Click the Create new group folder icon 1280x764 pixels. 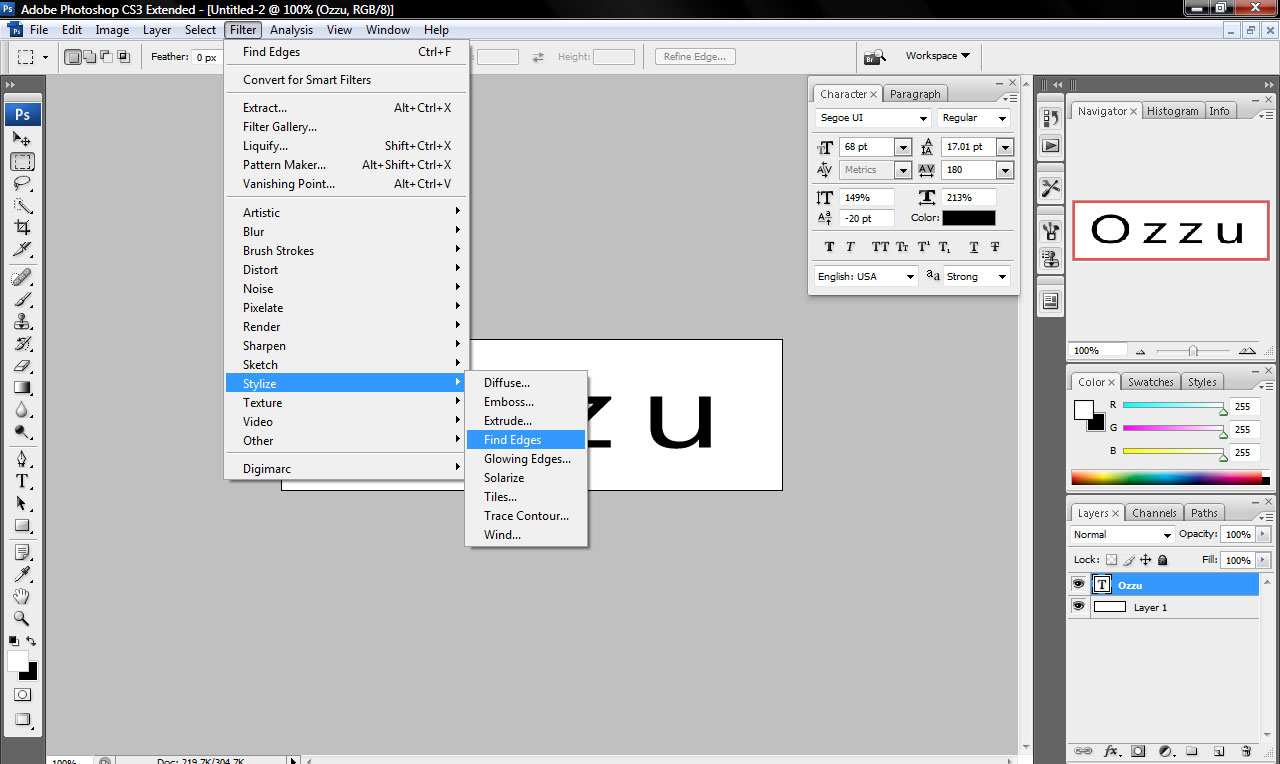(1192, 751)
